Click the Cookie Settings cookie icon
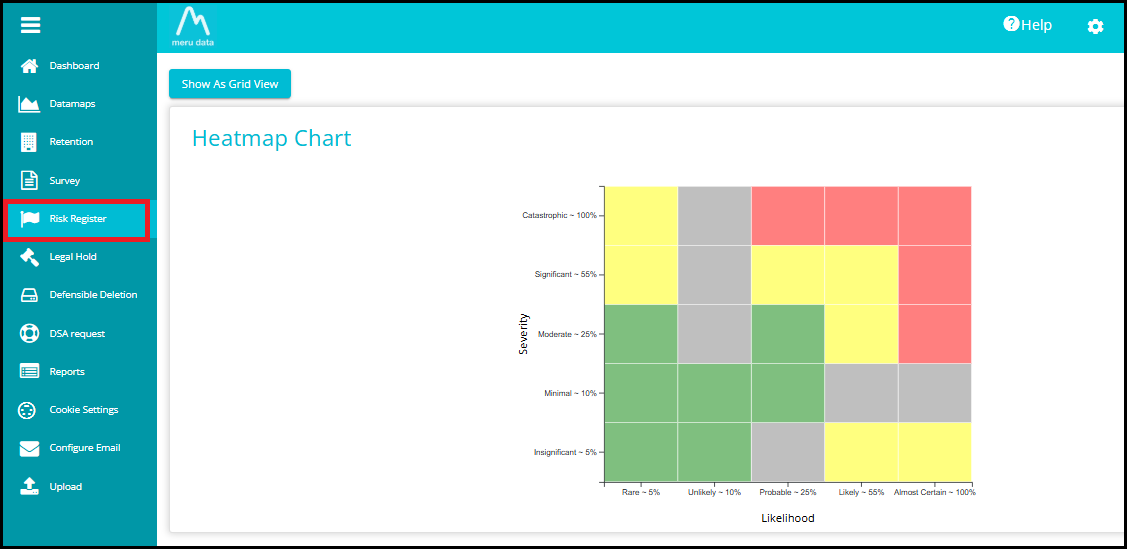1127x549 pixels. point(30,410)
